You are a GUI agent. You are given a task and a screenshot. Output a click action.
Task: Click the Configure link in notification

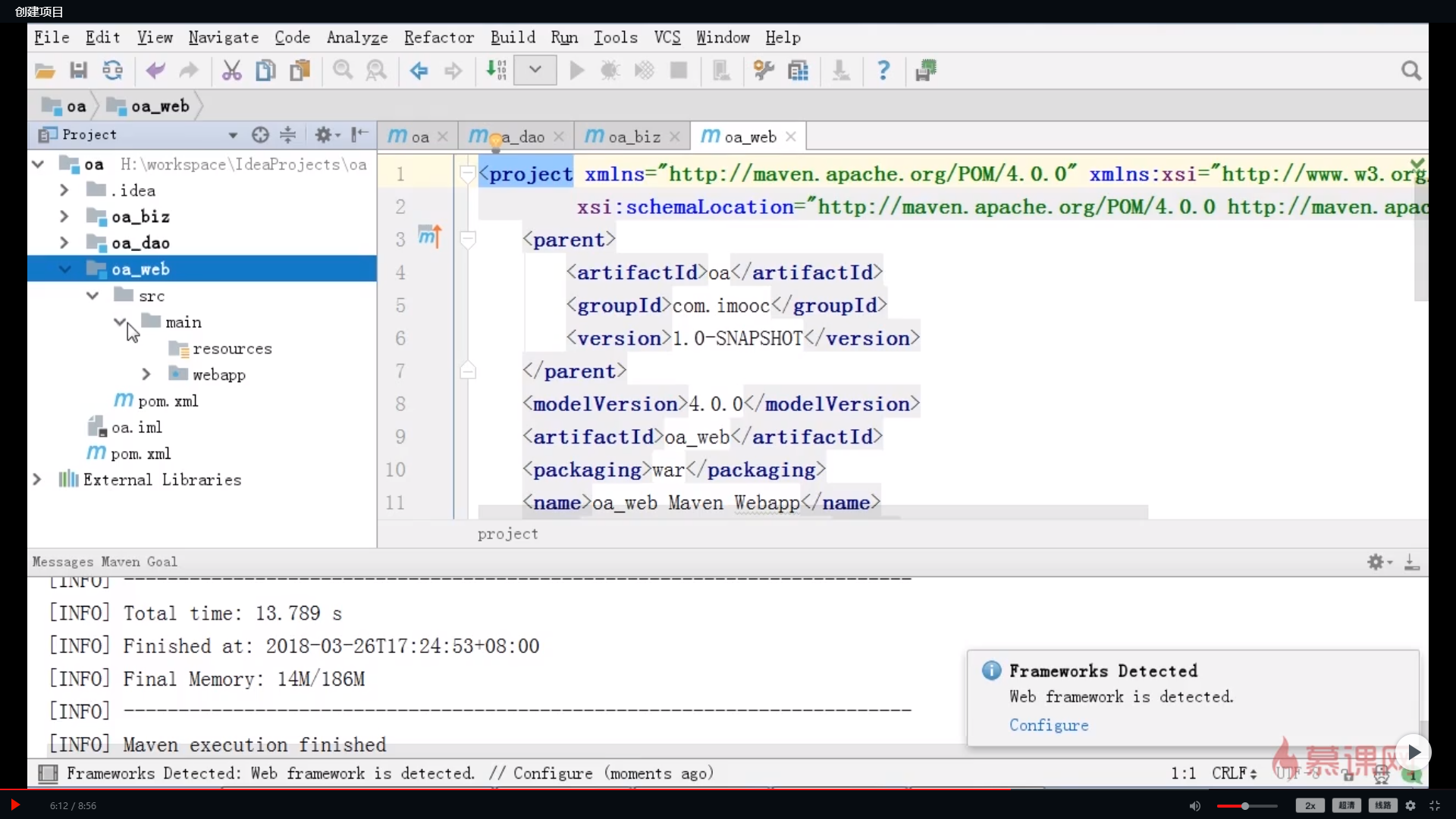(1048, 725)
